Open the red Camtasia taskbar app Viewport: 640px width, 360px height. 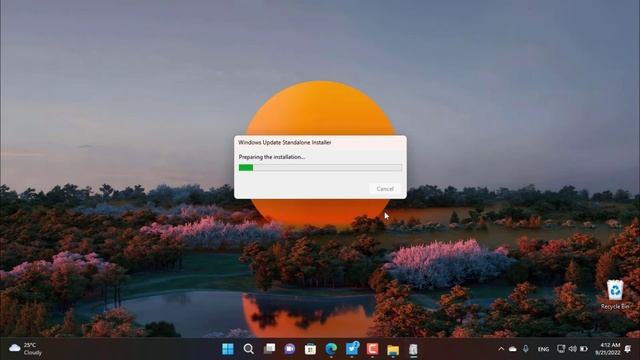[x=372, y=349]
